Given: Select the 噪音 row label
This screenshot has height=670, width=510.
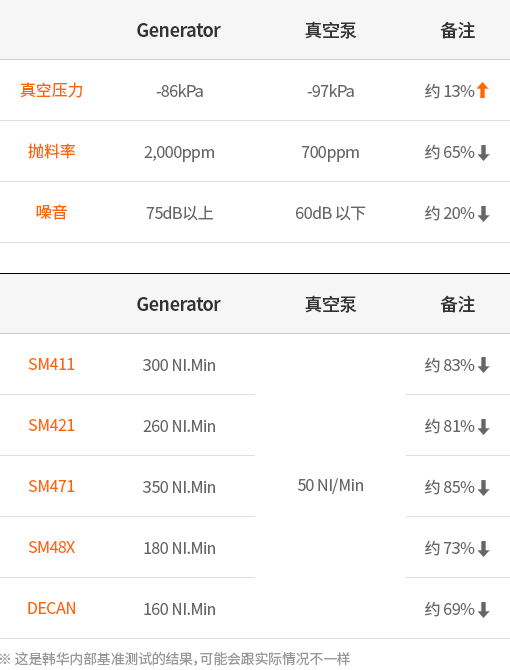Looking at the screenshot, I should pos(52,212).
